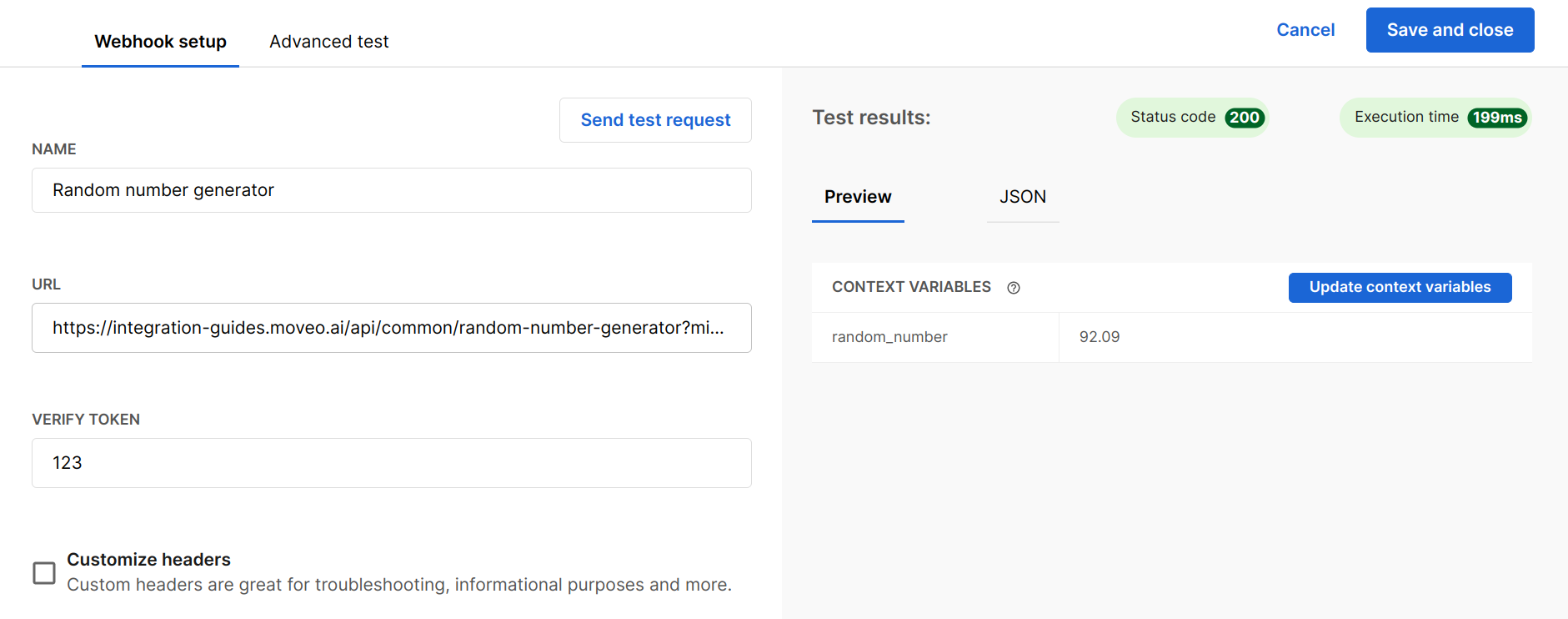Click the Test results heading
This screenshot has width=1568, height=619.
click(x=871, y=118)
